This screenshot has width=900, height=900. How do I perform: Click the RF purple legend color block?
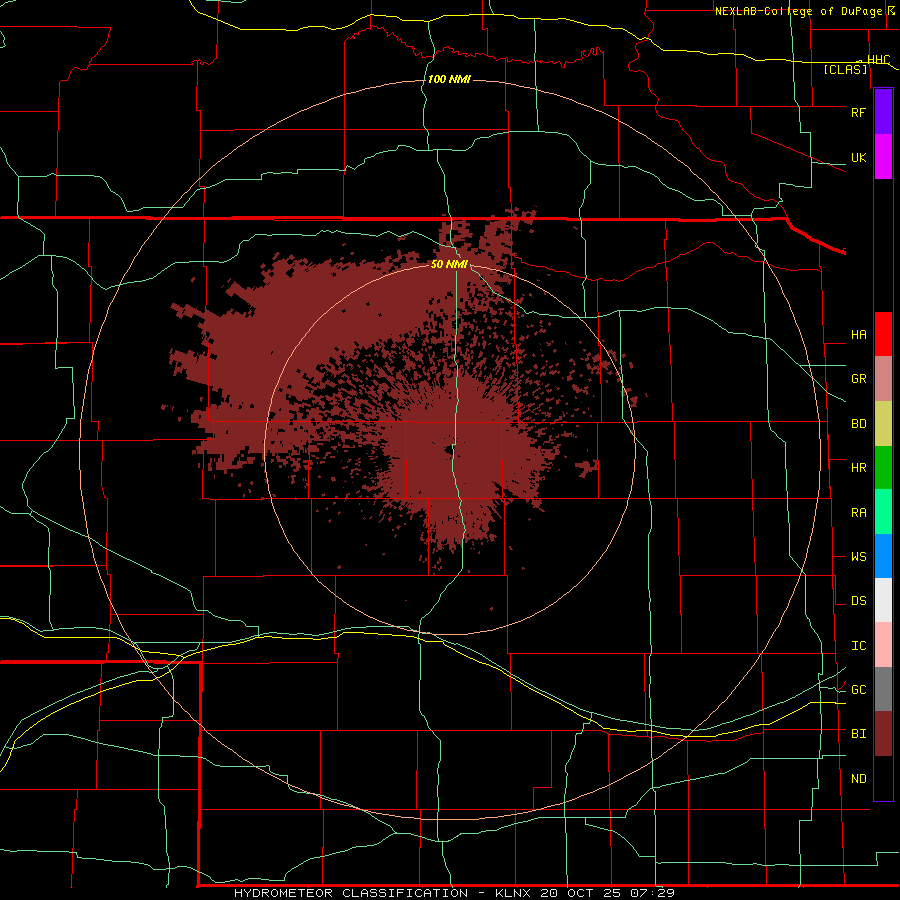pos(883,112)
